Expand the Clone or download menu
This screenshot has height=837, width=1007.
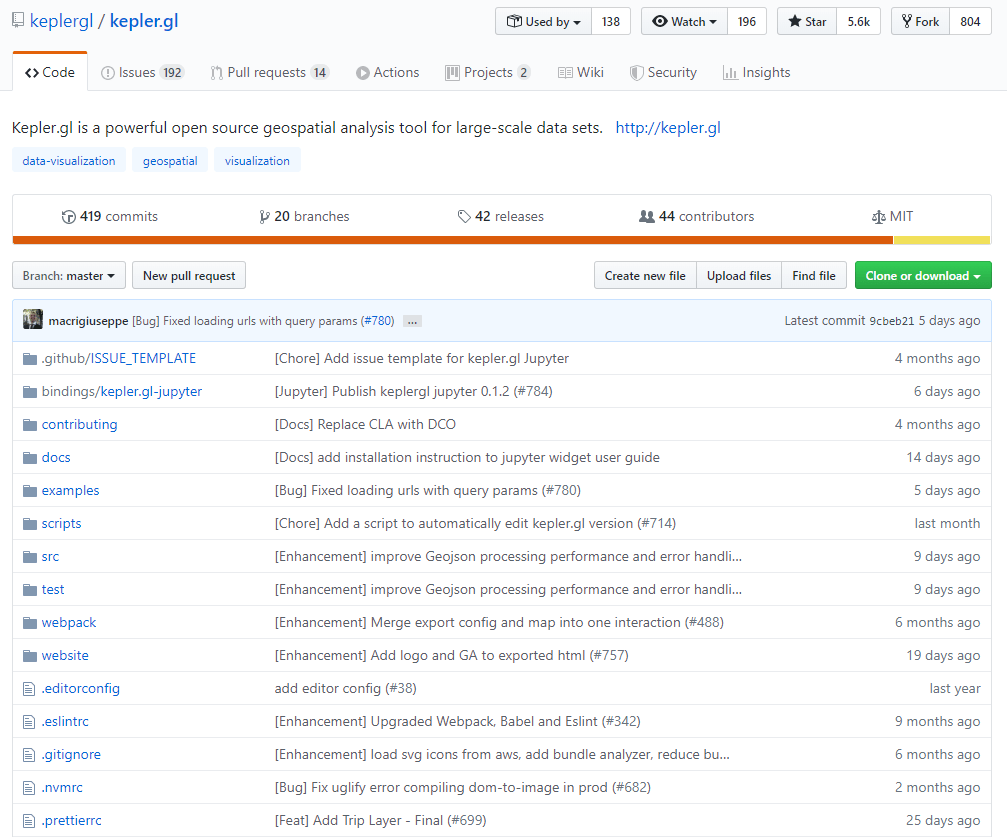point(922,276)
